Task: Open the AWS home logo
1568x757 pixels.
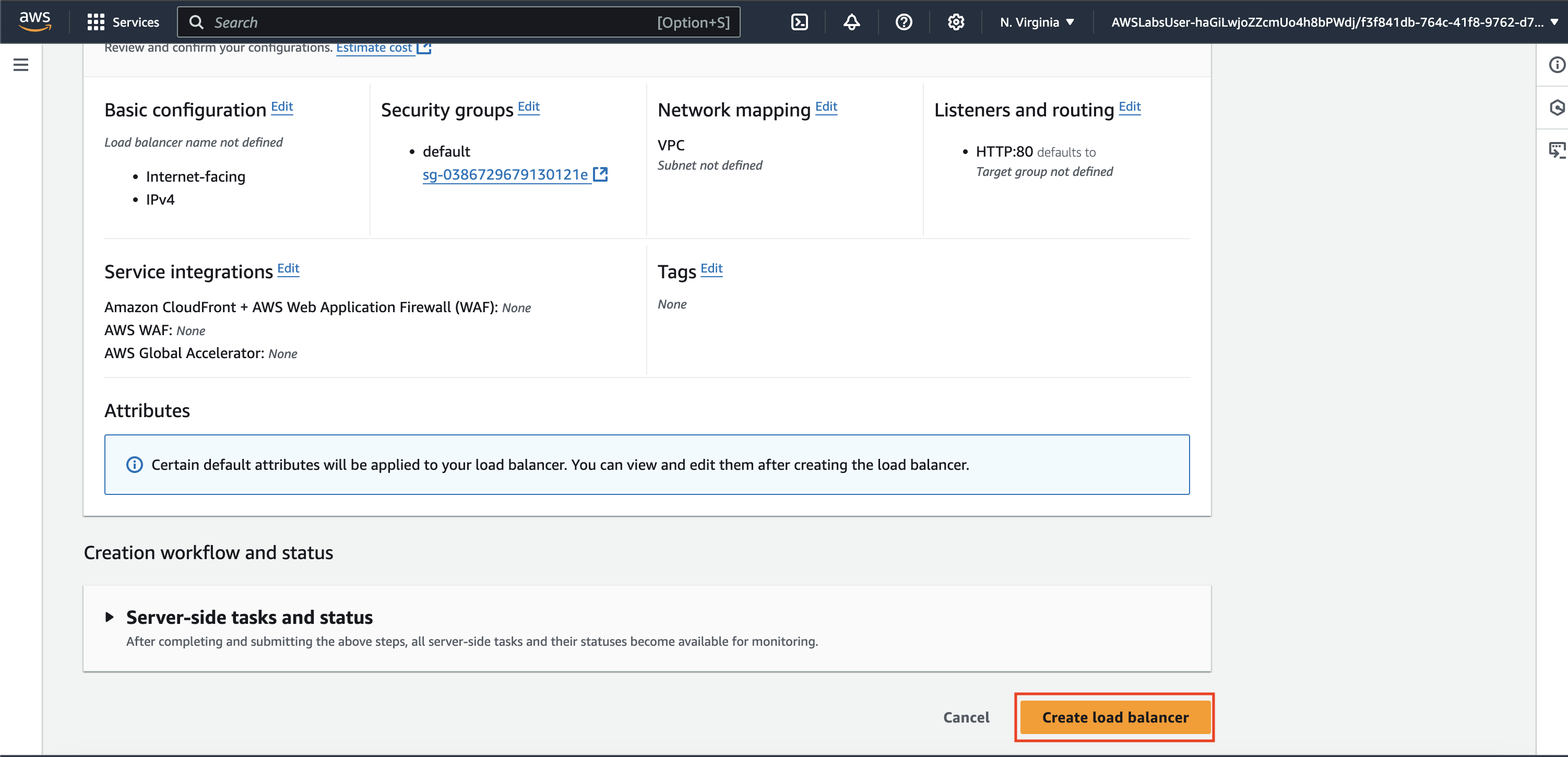Action: coord(34,22)
